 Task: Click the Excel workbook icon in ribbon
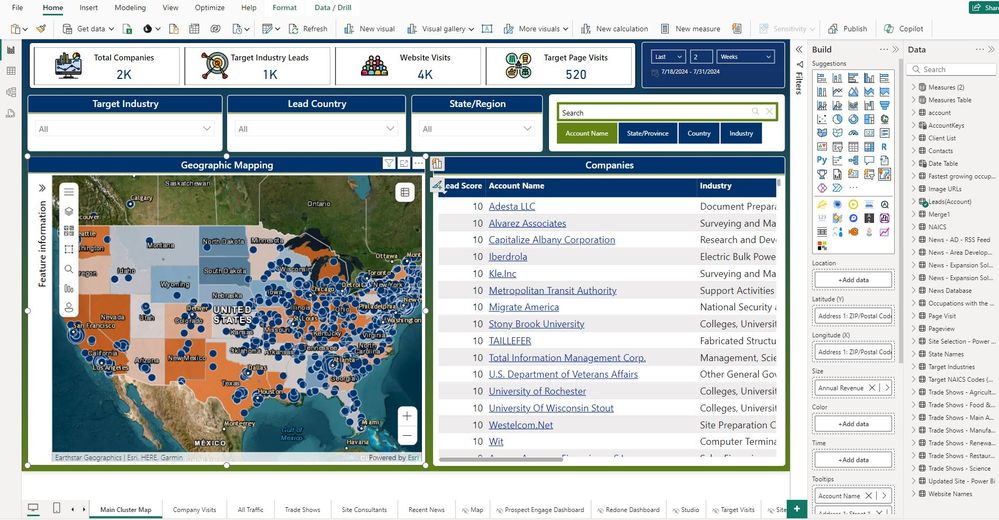(x=127, y=29)
